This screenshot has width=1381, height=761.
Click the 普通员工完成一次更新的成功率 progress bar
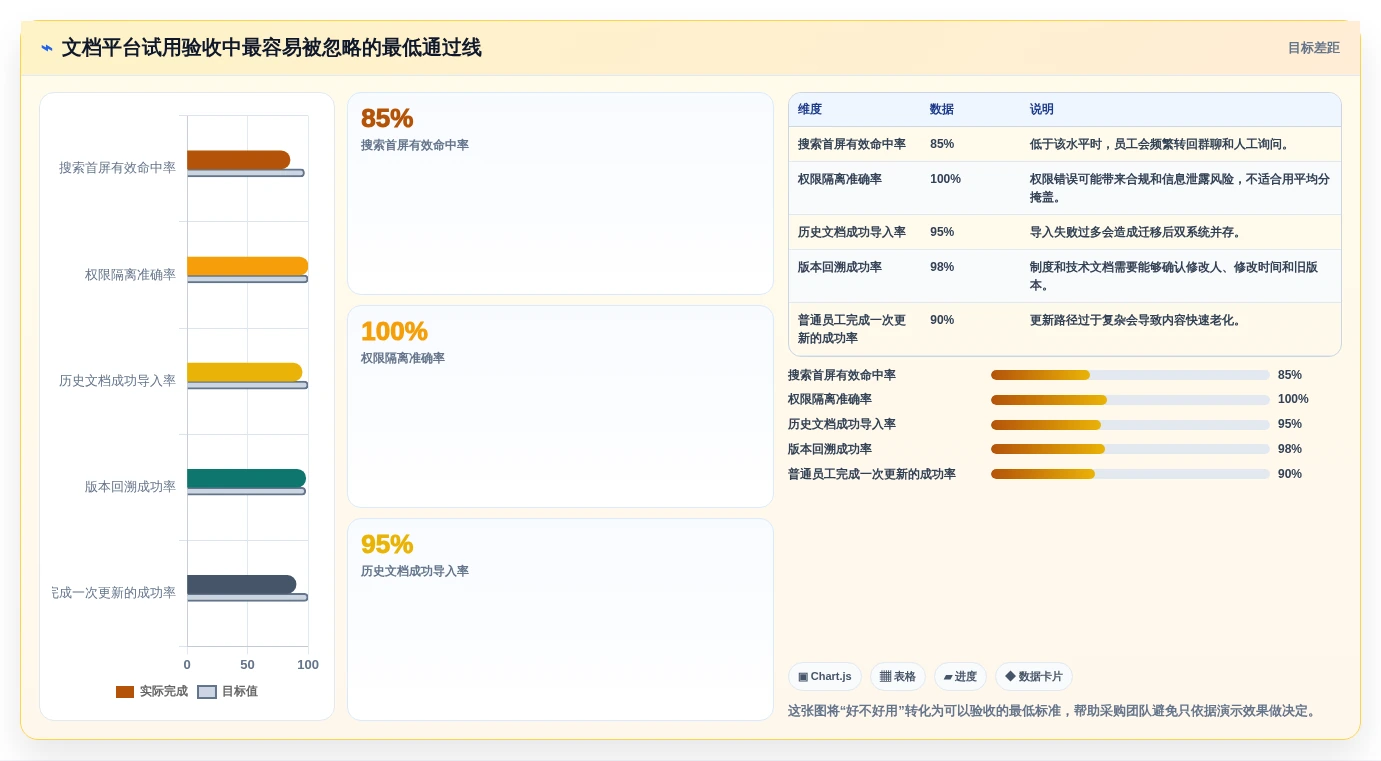point(1130,474)
